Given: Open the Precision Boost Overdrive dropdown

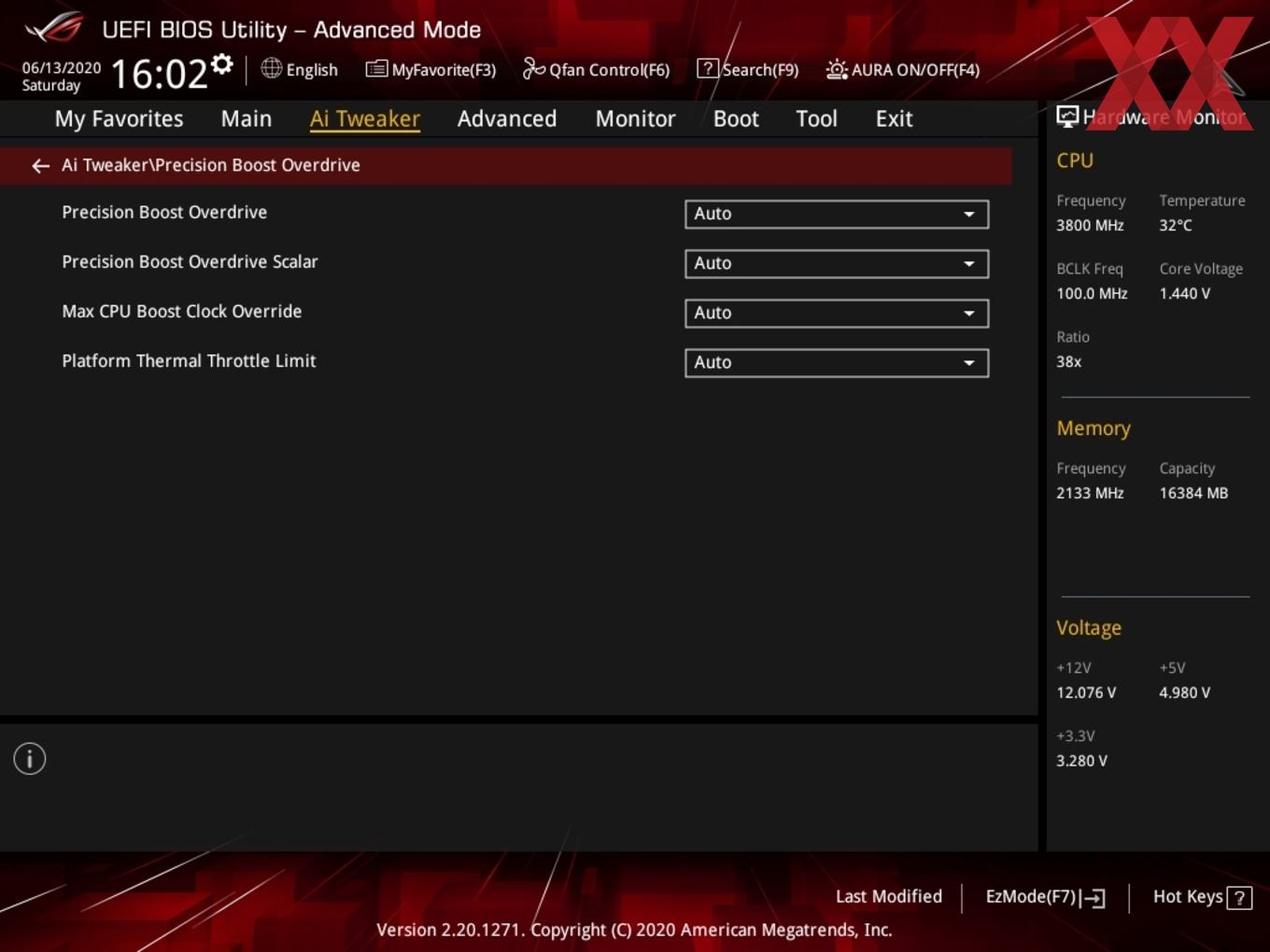Looking at the screenshot, I should pyautogui.click(x=837, y=214).
